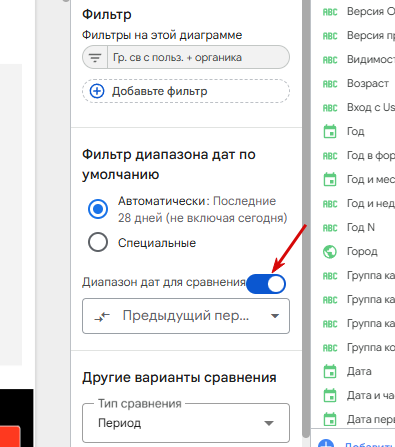Click the ABC icon next to 'Год в фор'
This screenshot has height=447, width=395.
point(330,156)
